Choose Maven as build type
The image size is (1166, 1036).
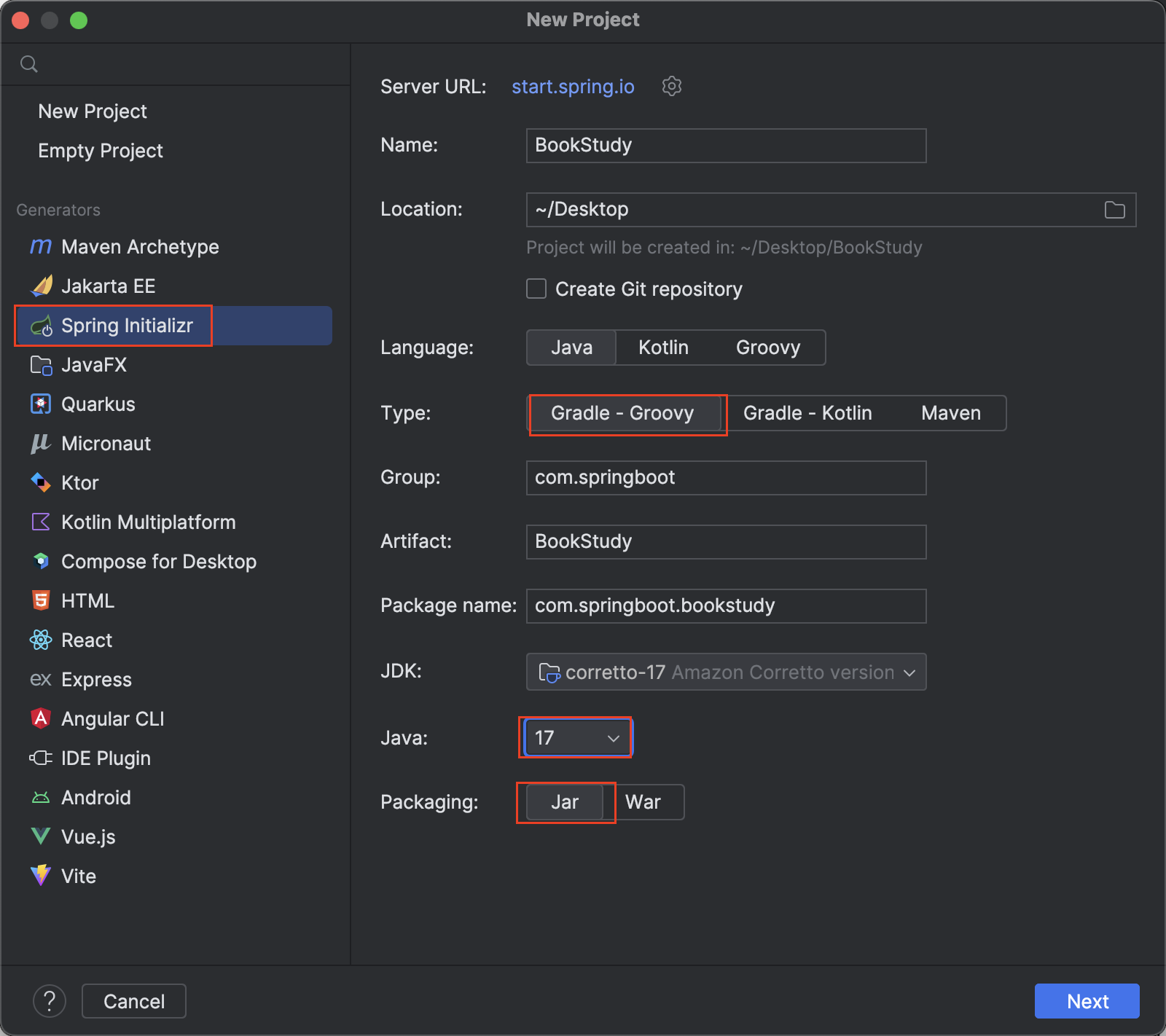(950, 413)
